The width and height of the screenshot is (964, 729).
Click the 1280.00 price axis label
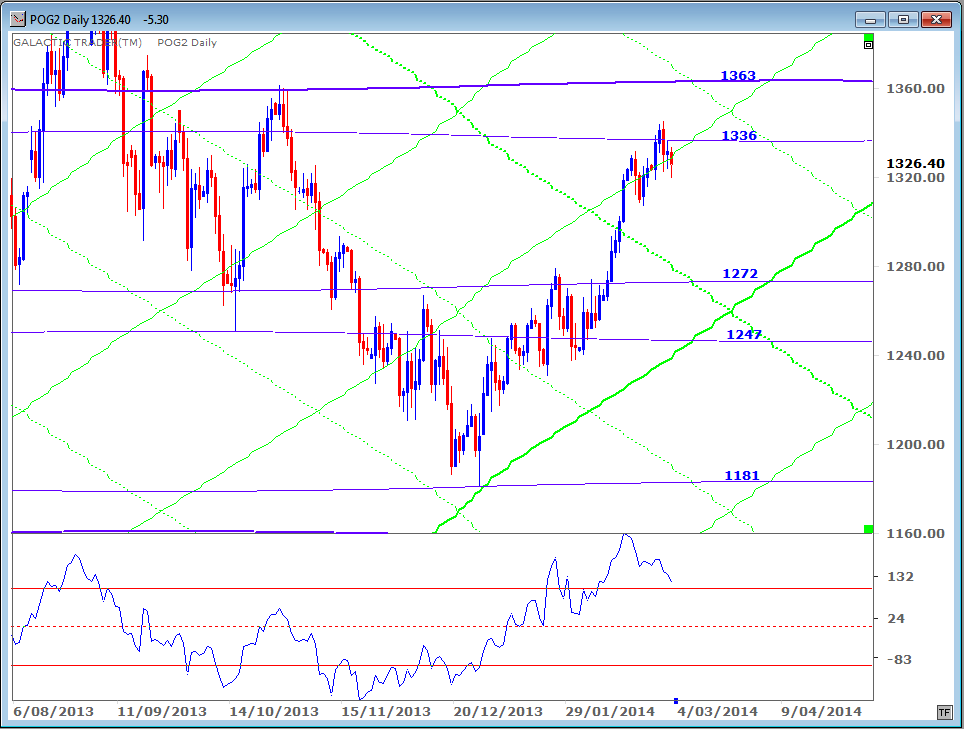(x=915, y=267)
